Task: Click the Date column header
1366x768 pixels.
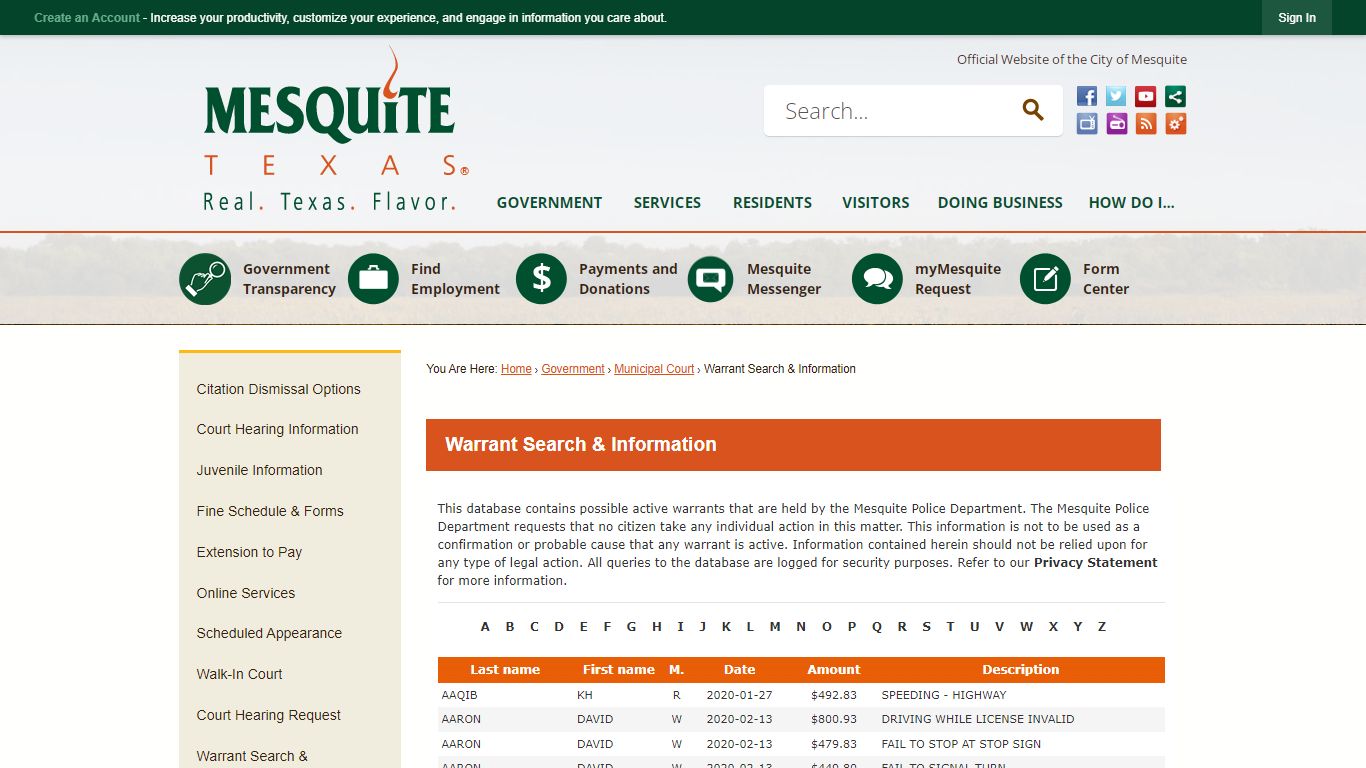Action: point(740,670)
